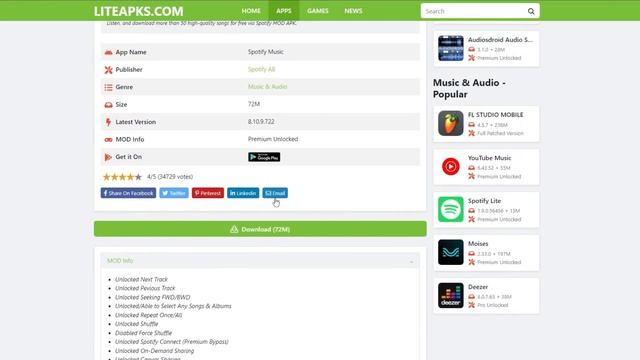640x360 pixels.
Task: Share via Twitter button
Action: tap(174, 193)
